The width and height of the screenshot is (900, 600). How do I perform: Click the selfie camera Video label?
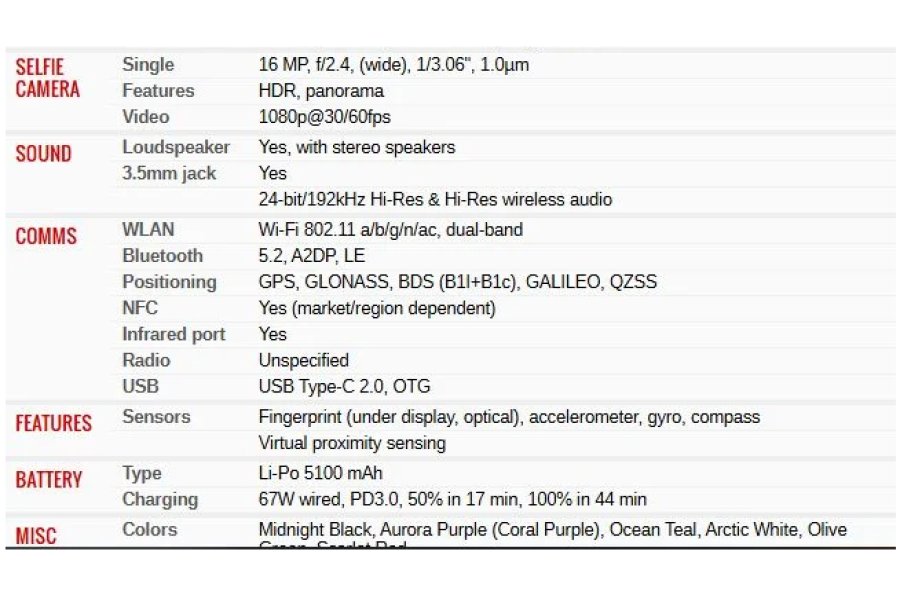coord(146,117)
